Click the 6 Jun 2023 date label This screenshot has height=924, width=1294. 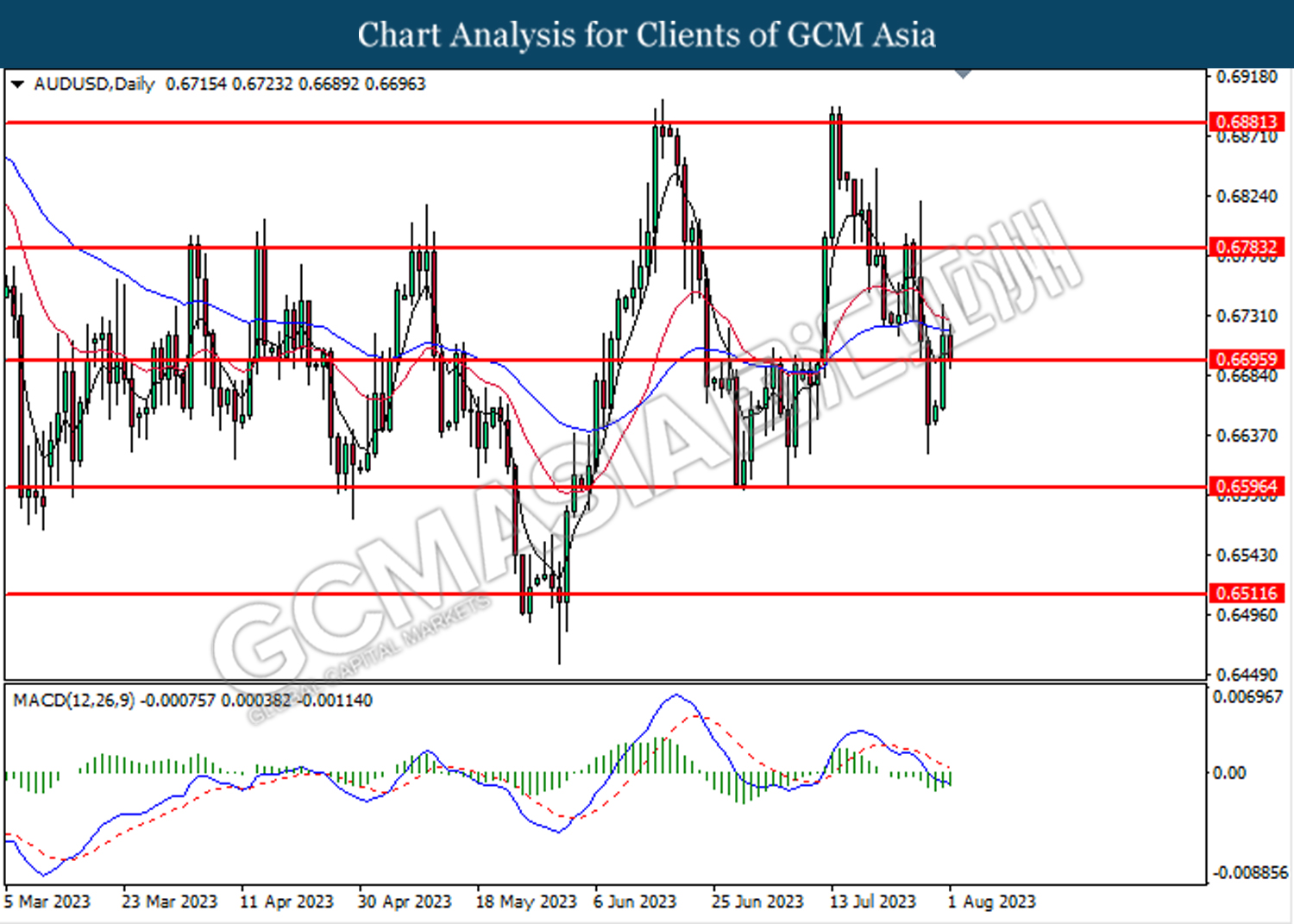point(635,902)
